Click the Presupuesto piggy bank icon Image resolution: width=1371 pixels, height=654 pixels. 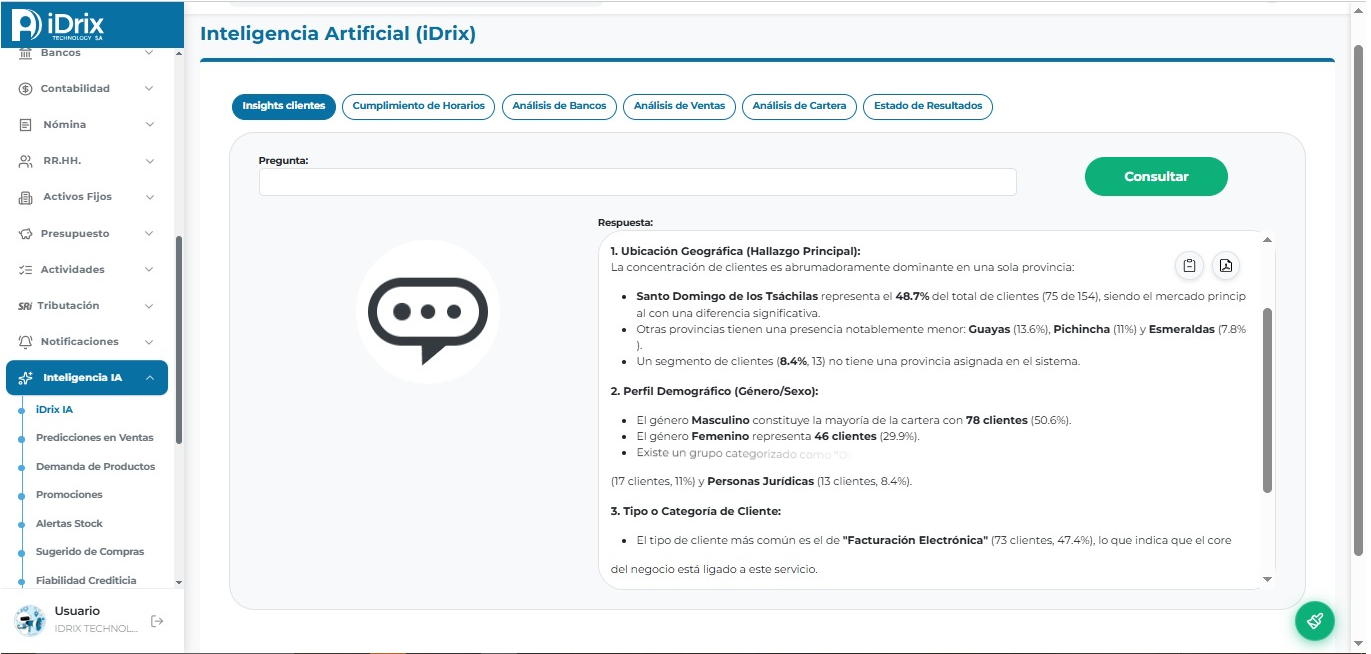click(x=26, y=234)
